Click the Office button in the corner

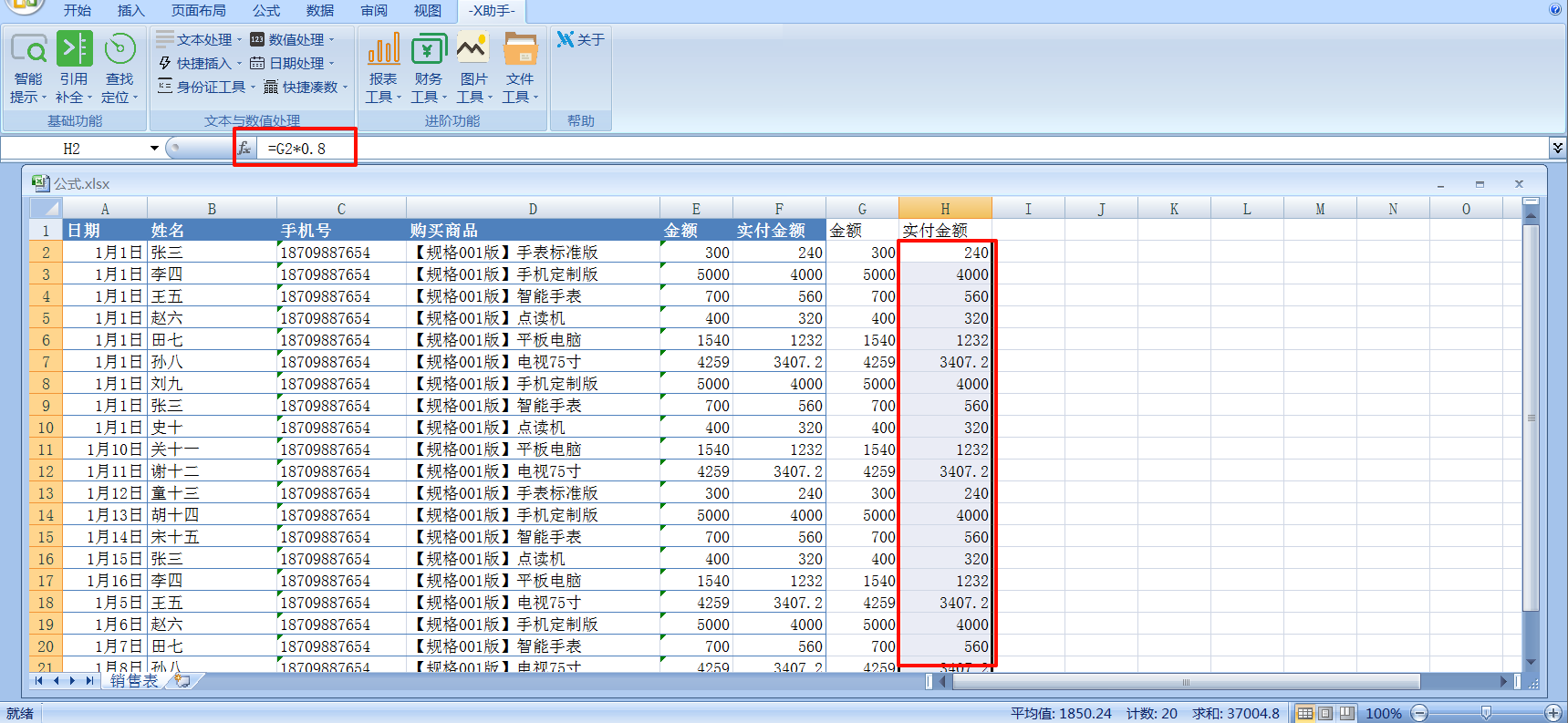click(25, 6)
